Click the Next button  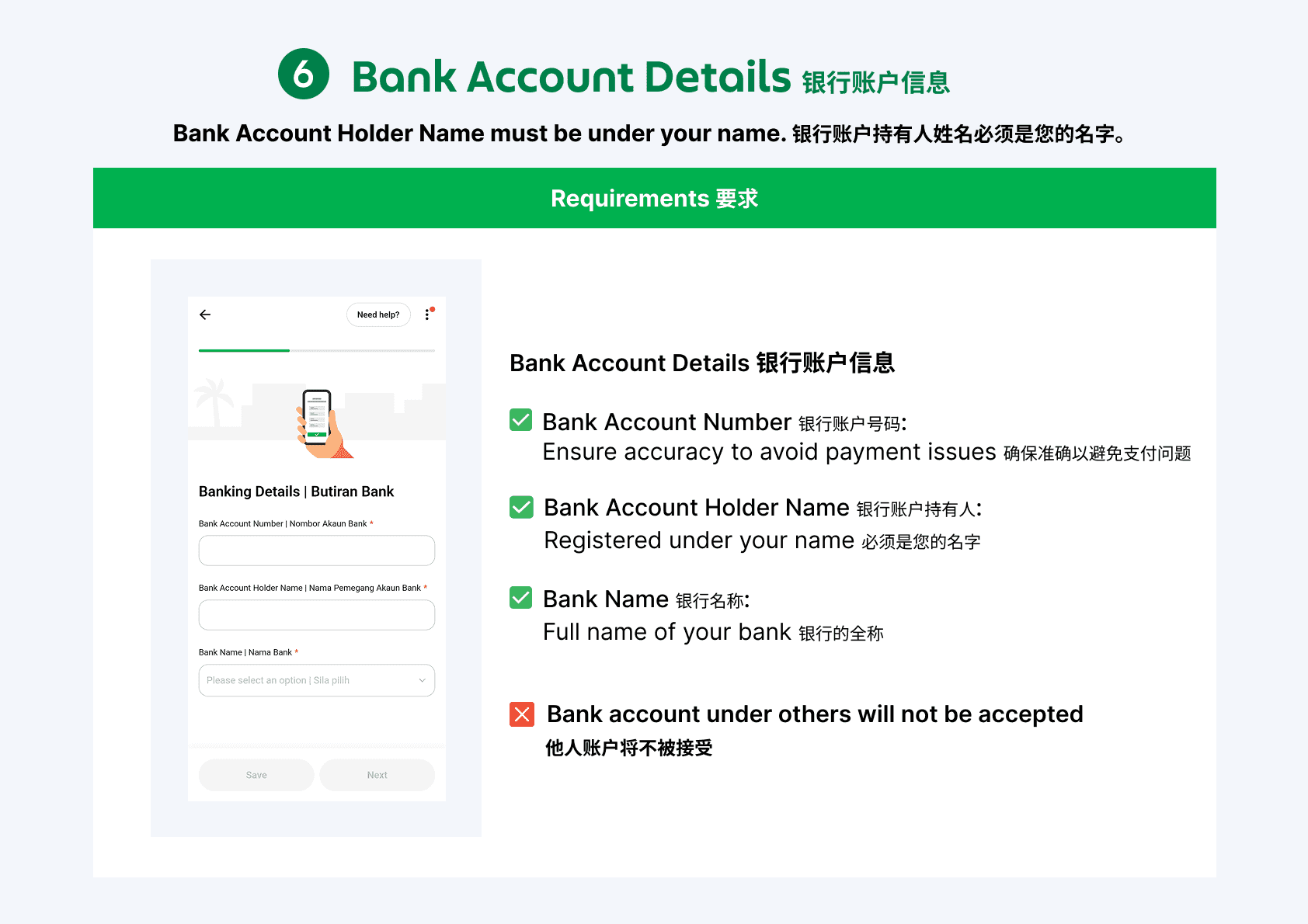pyautogui.click(x=377, y=775)
